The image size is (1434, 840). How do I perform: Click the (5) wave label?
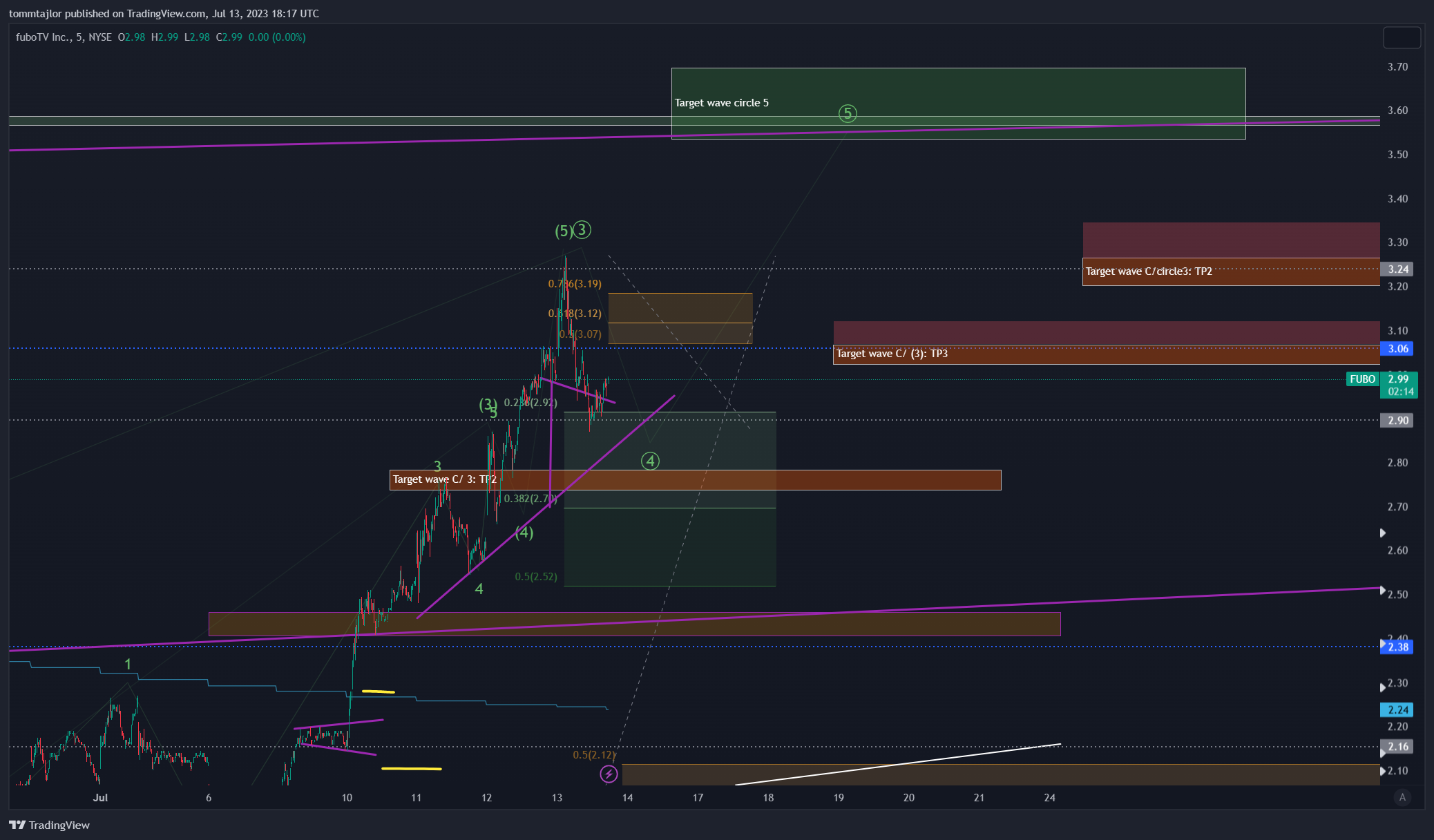tap(564, 231)
